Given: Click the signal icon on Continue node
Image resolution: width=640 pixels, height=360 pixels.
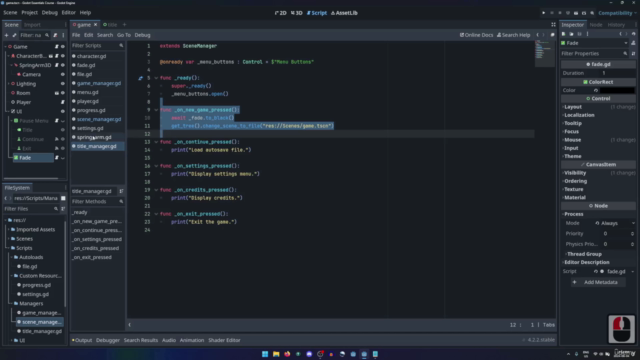Looking at the screenshot, I should [57, 139].
